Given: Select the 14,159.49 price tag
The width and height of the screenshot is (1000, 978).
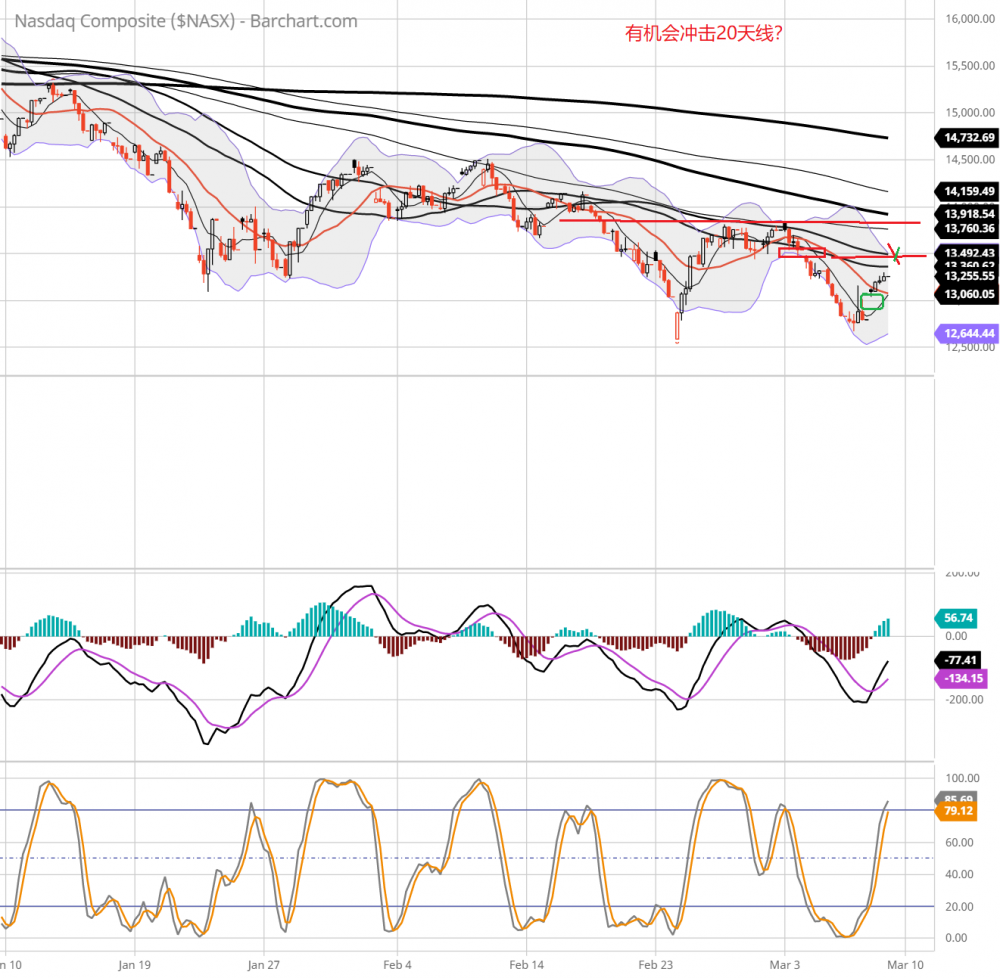Looking at the screenshot, I should pyautogui.click(x=964, y=191).
